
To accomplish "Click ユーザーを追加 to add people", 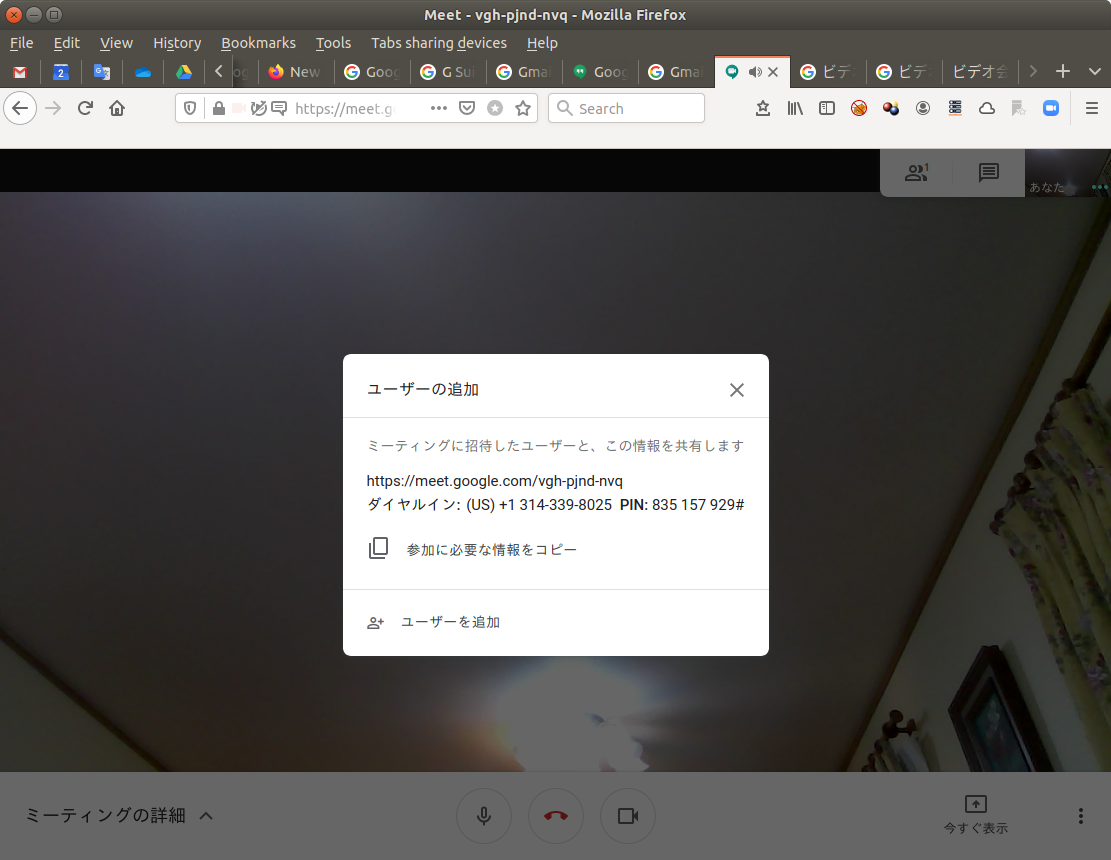I will [450, 622].
